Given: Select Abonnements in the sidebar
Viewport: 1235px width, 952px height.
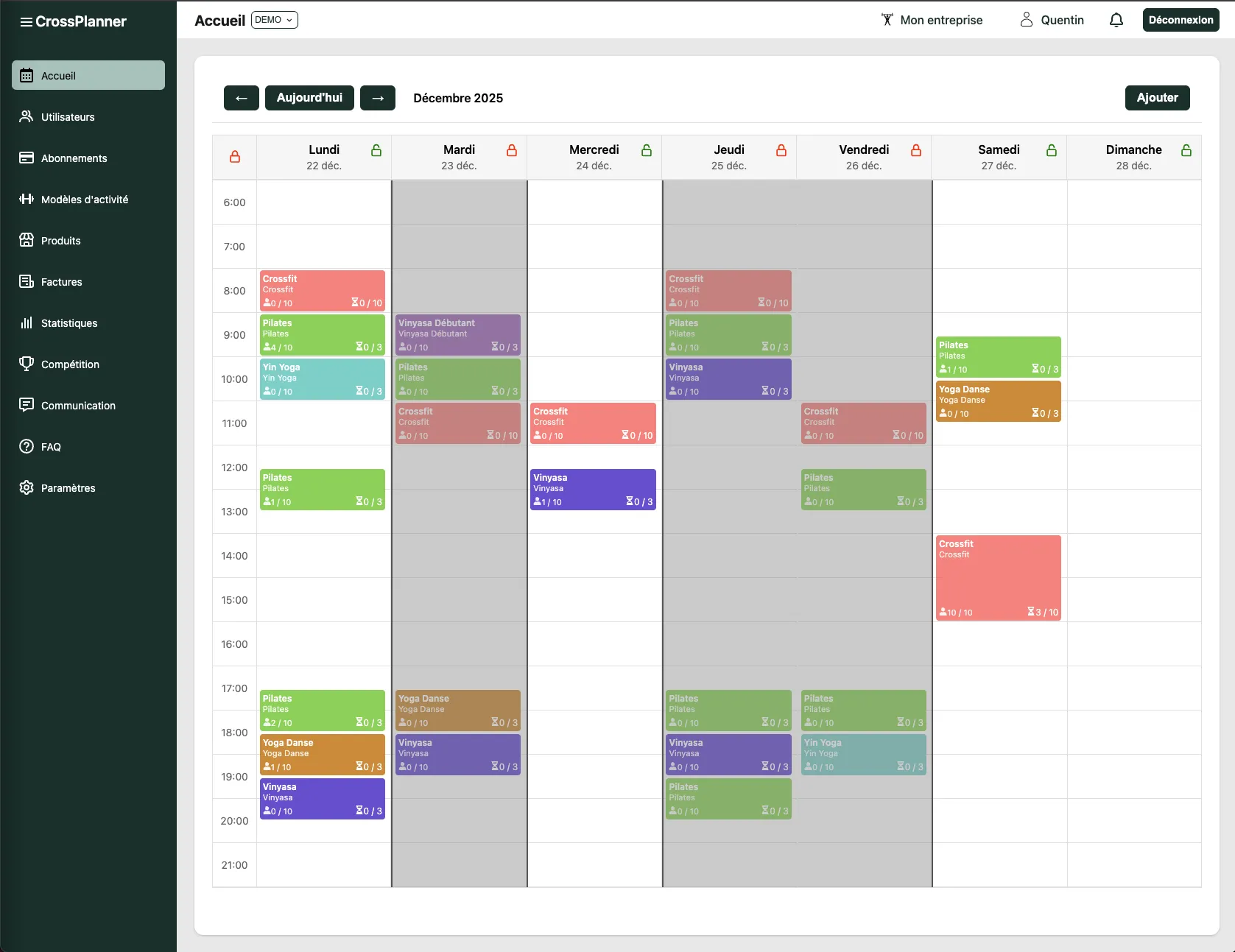Looking at the screenshot, I should pos(74,158).
